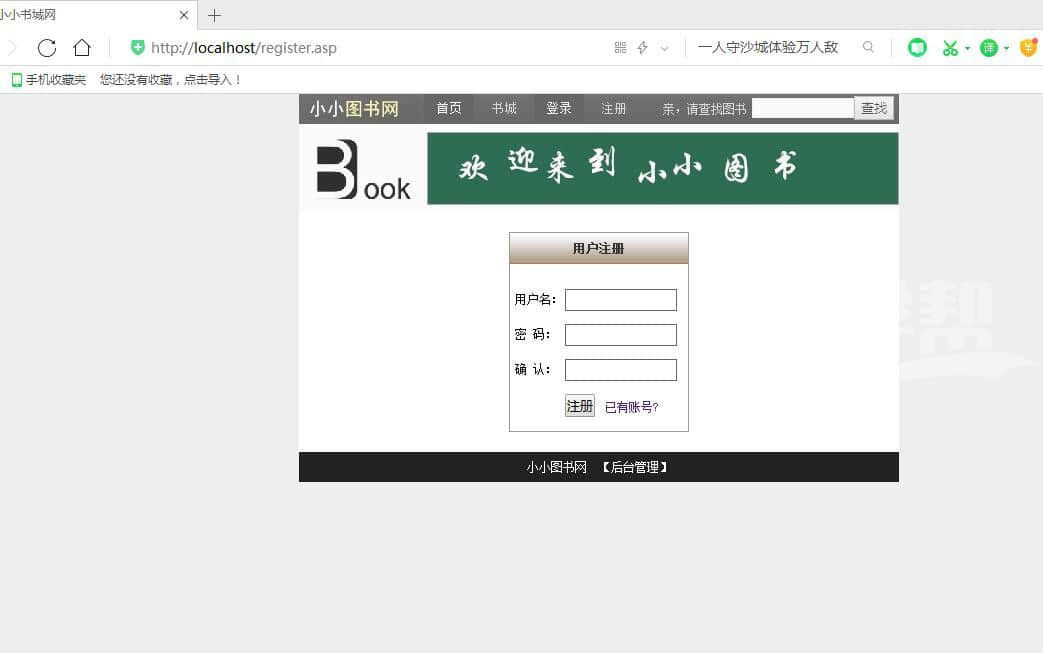This screenshot has width=1043, height=653.
Task: Expand the address bar dropdown chevron
Action: coord(665,48)
